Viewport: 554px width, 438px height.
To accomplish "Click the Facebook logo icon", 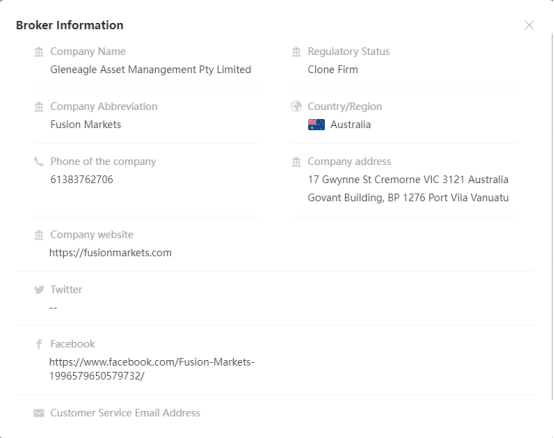I will (39, 344).
